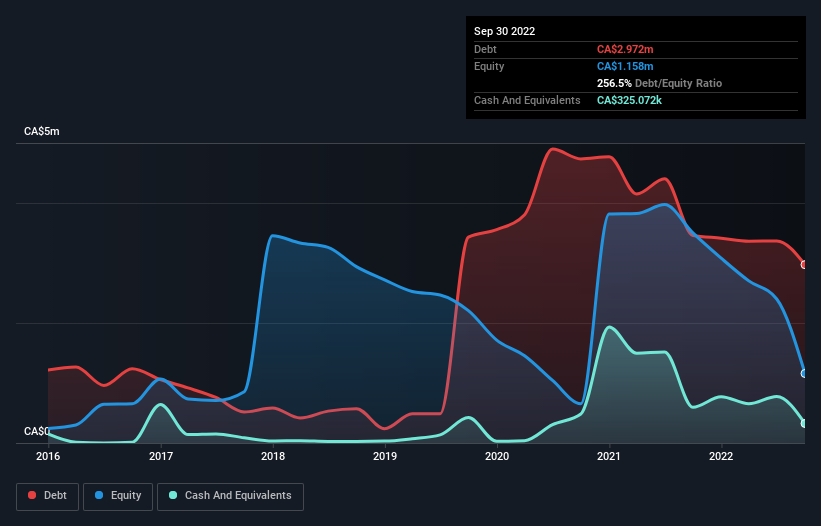The image size is (821, 526).
Task: Click the 2017 x-axis label
Action: [161, 456]
